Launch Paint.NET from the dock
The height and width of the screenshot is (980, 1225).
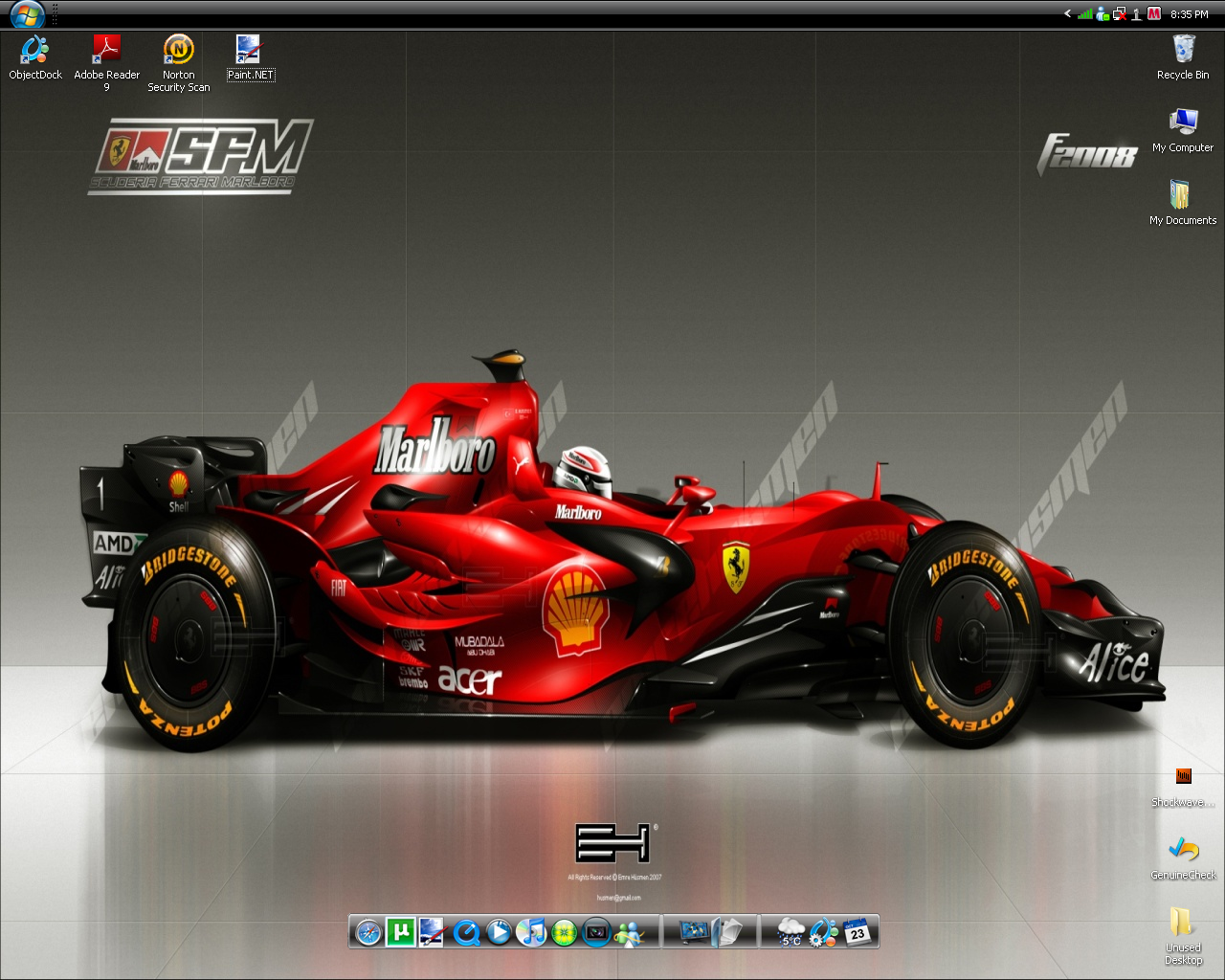[433, 932]
